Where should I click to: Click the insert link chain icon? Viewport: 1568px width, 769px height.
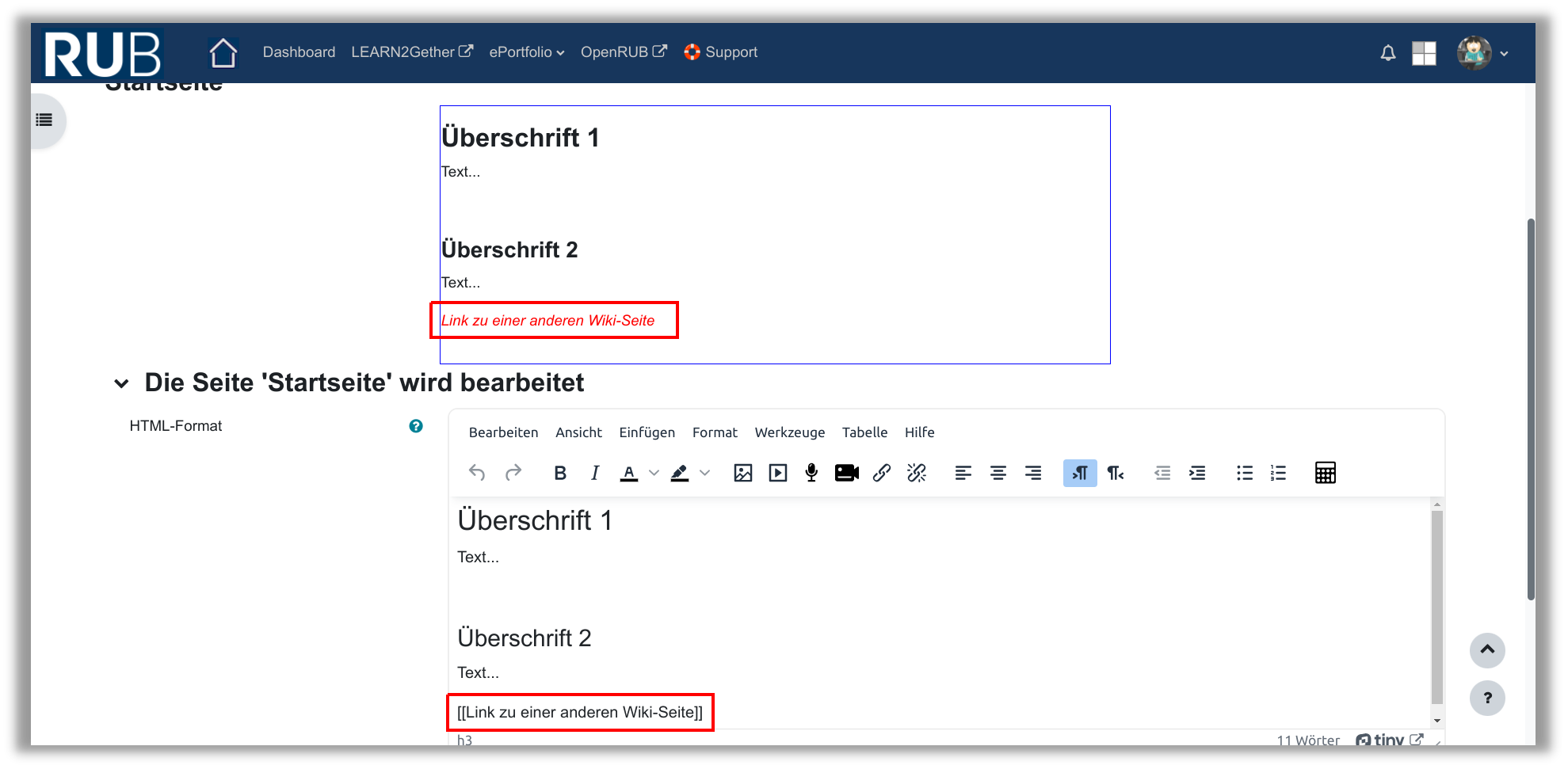coord(881,473)
